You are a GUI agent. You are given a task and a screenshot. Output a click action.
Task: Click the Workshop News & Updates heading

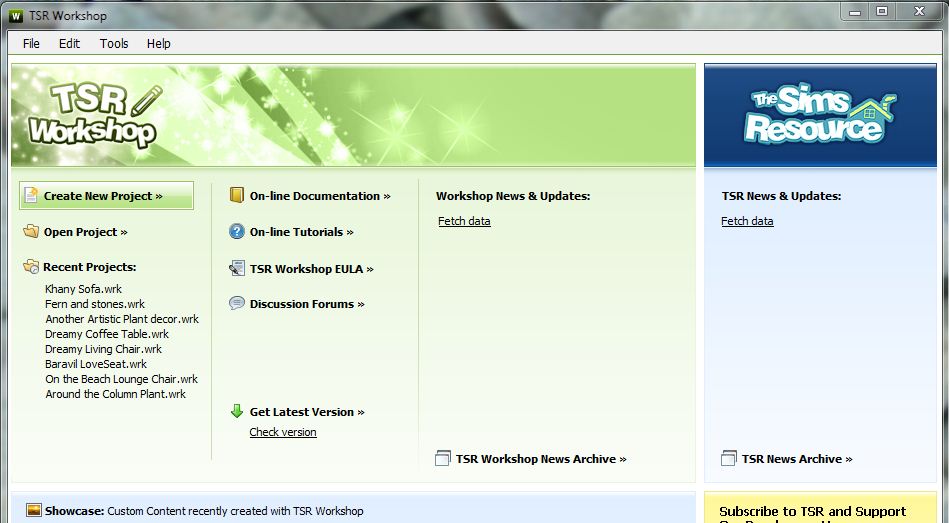click(x=513, y=196)
